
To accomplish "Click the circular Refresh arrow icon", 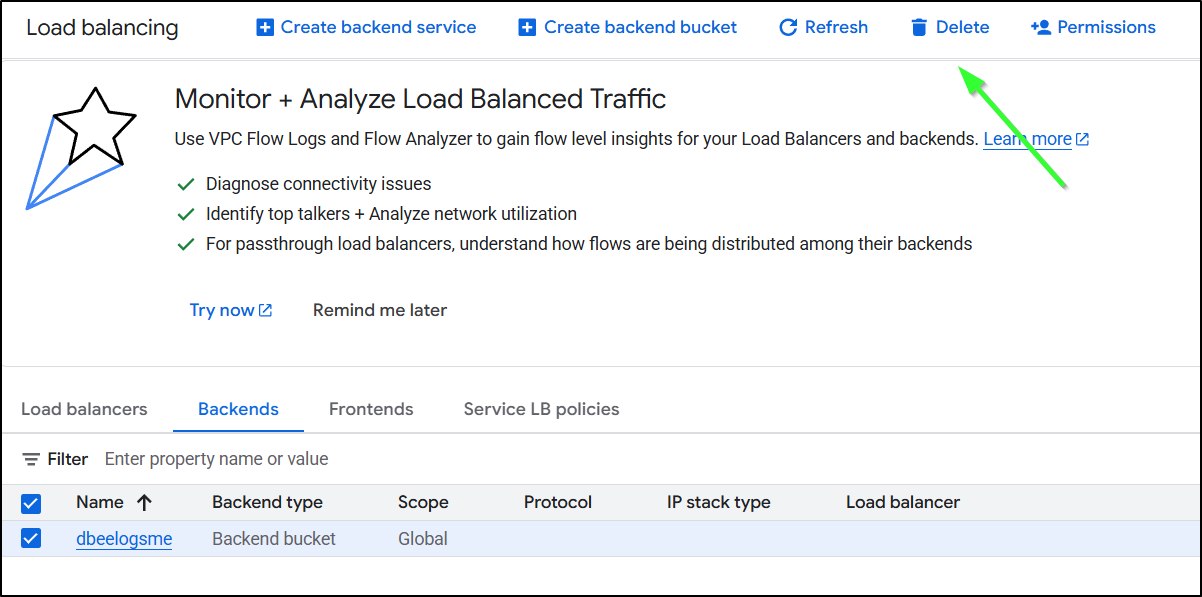I will (788, 28).
